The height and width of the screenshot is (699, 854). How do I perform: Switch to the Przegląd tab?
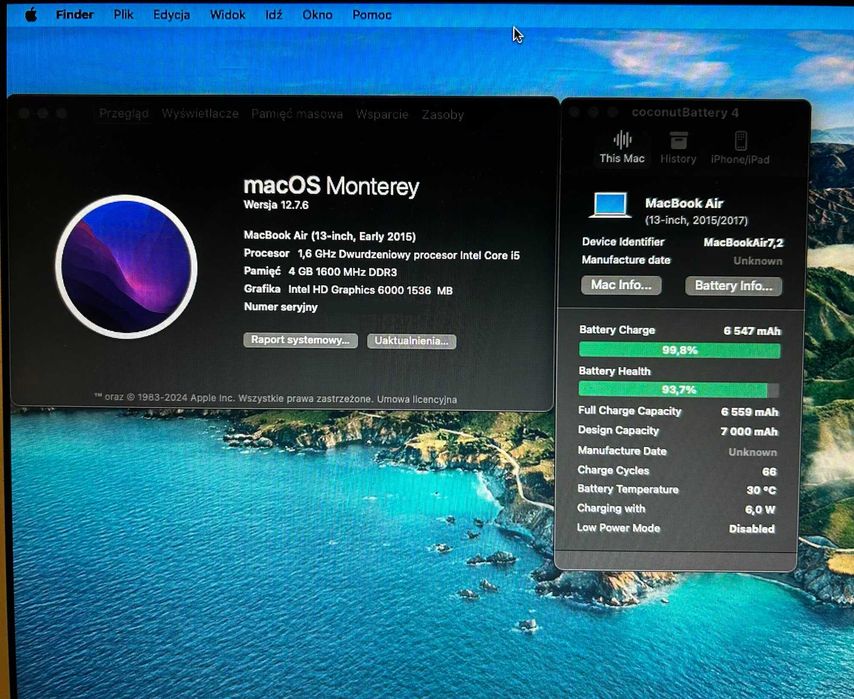(x=124, y=114)
